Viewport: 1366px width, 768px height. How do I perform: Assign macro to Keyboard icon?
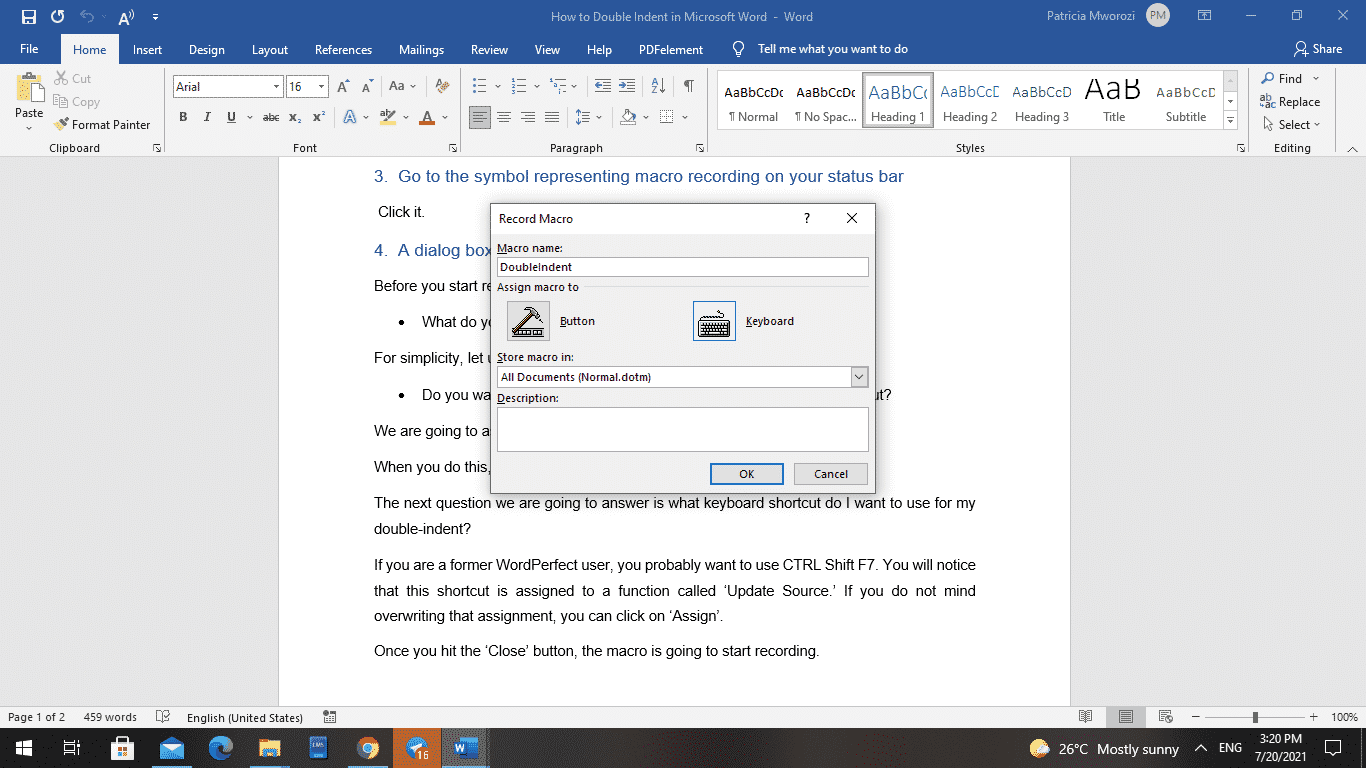click(714, 321)
